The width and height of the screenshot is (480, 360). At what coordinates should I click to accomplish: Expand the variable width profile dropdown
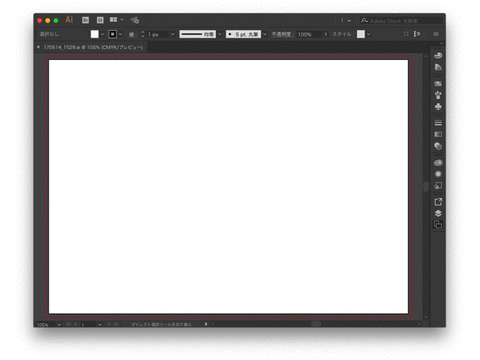(x=220, y=34)
